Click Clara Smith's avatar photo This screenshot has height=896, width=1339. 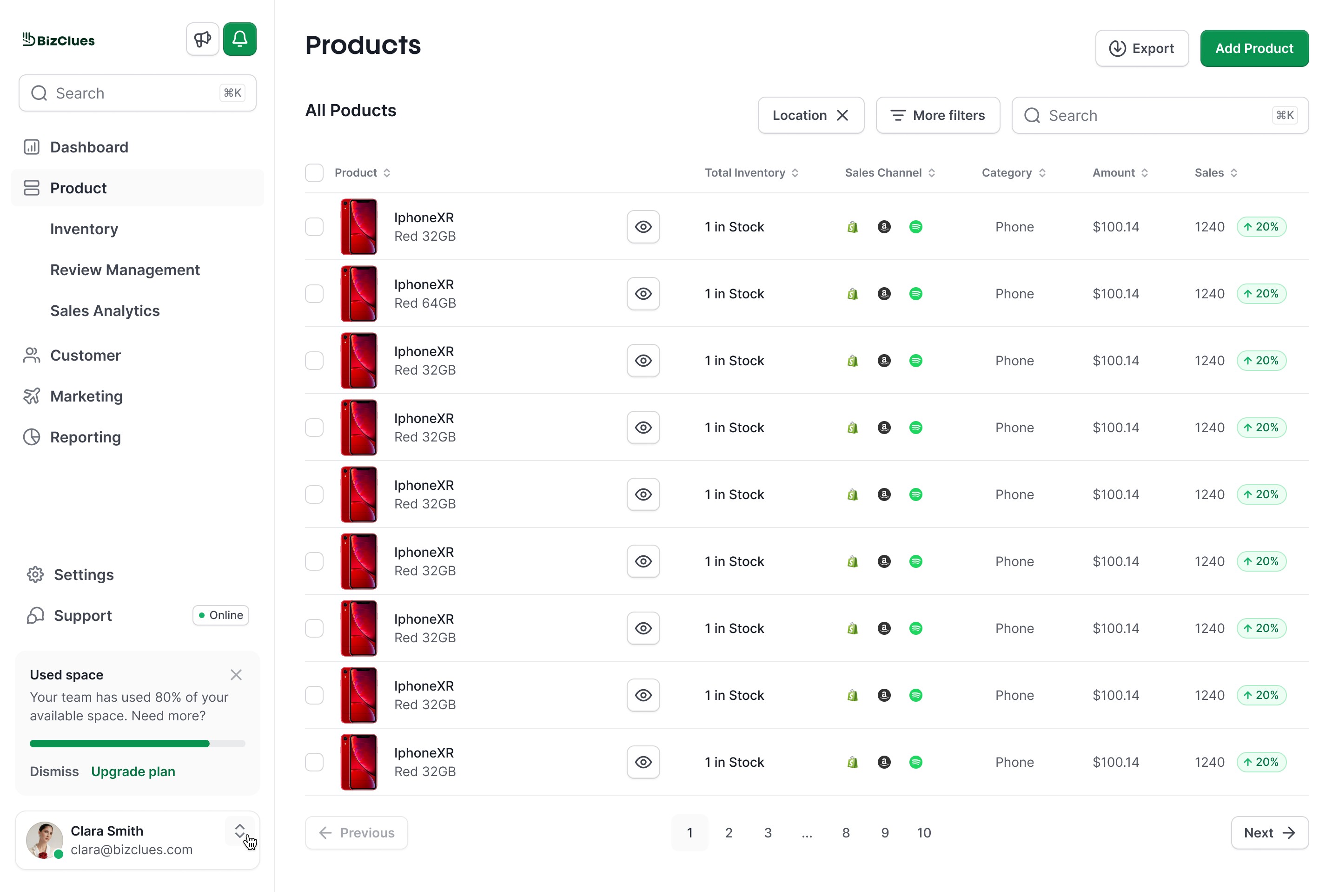45,841
